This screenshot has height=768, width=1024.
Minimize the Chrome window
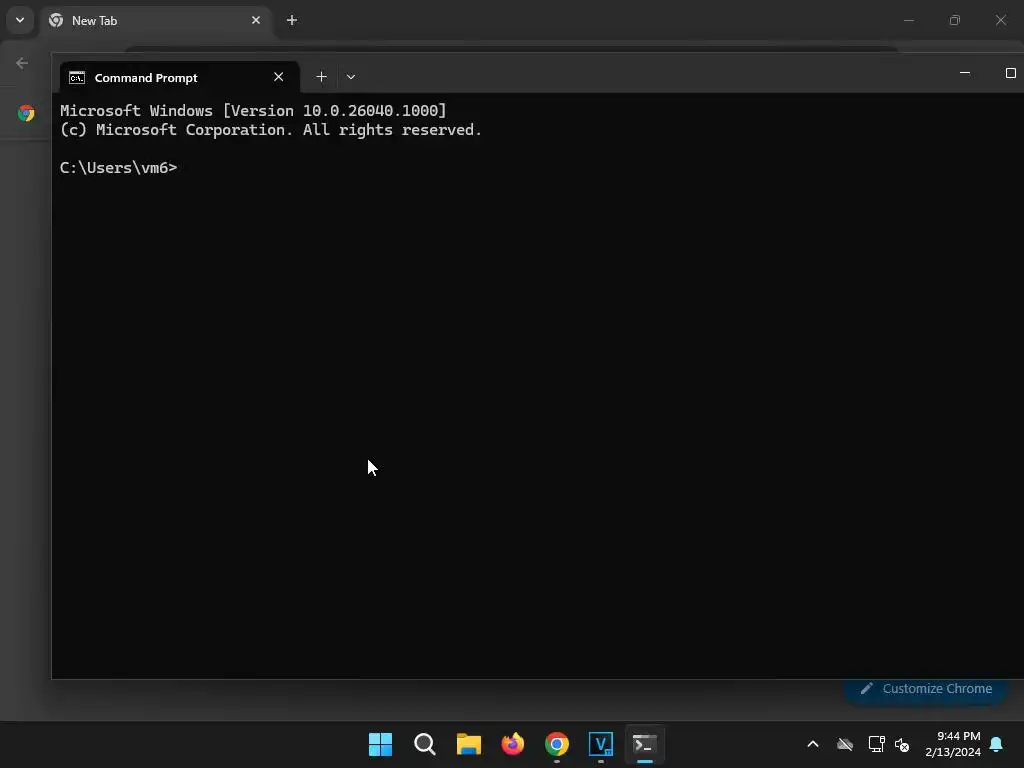(908, 20)
